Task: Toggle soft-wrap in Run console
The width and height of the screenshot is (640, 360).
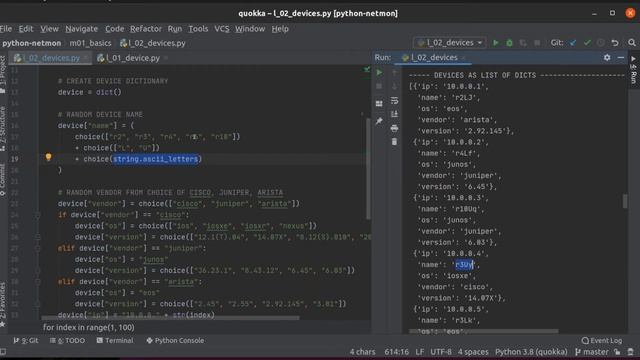Action: [394, 100]
